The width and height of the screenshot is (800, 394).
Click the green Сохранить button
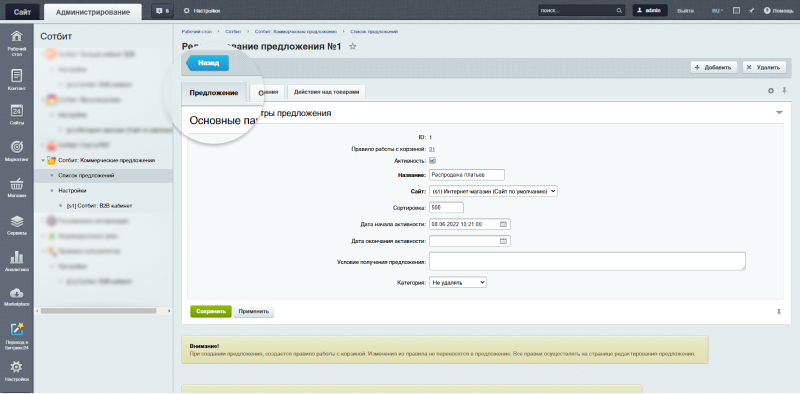coord(211,311)
